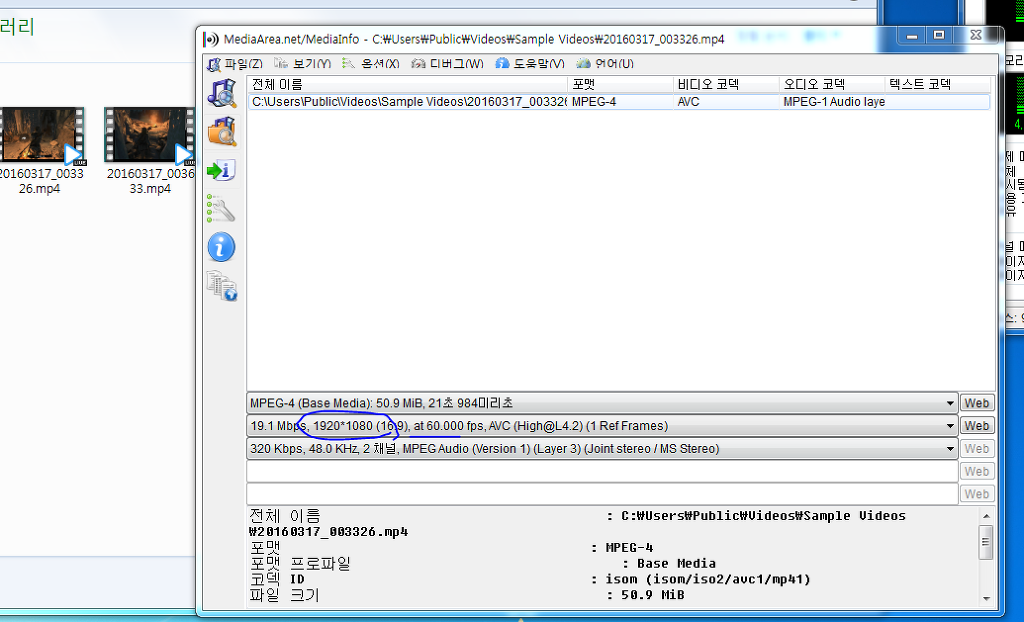Click the details pane scroll down arrow
The width and height of the screenshot is (1024, 622).
(986, 598)
